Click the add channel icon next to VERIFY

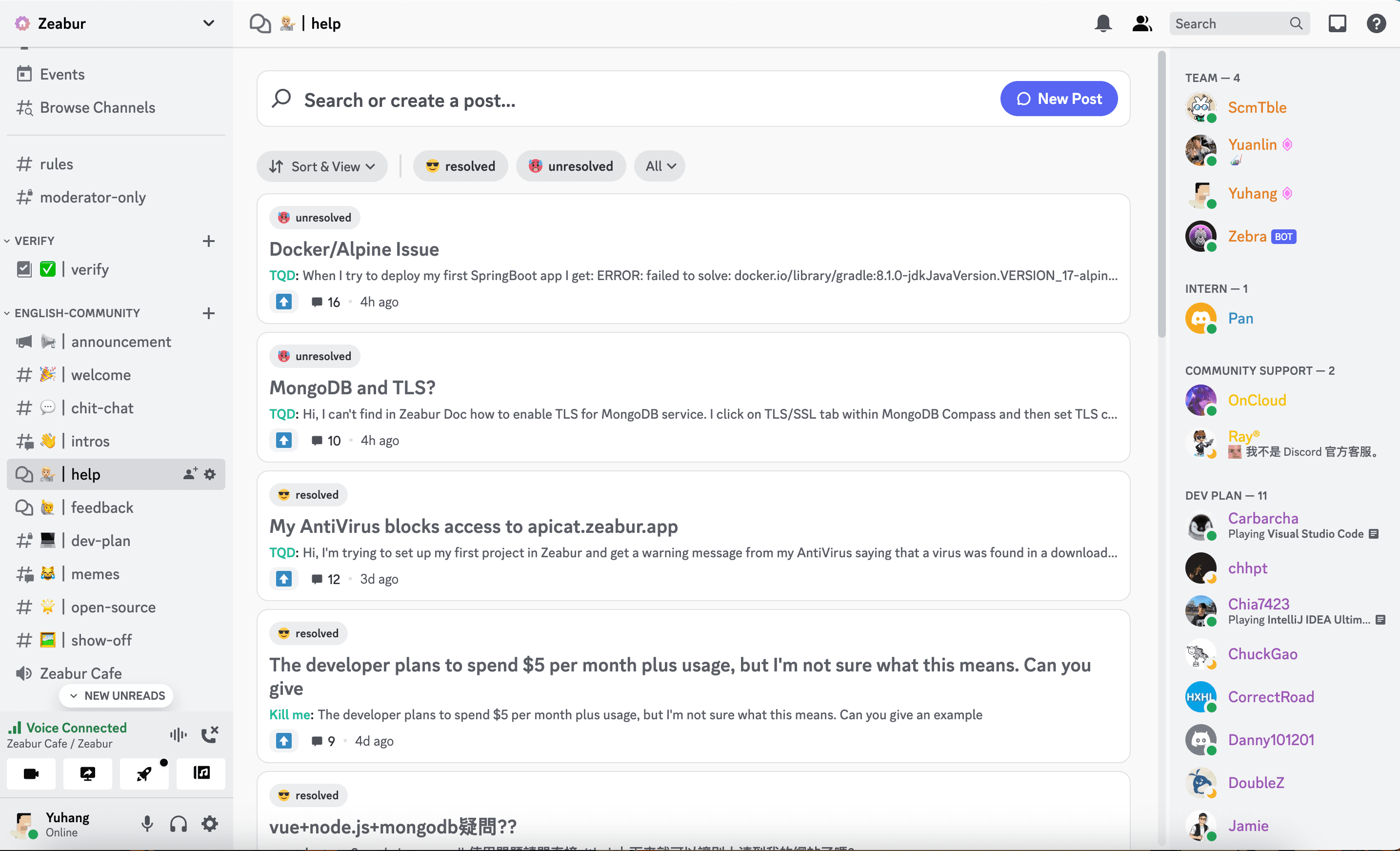pos(209,240)
